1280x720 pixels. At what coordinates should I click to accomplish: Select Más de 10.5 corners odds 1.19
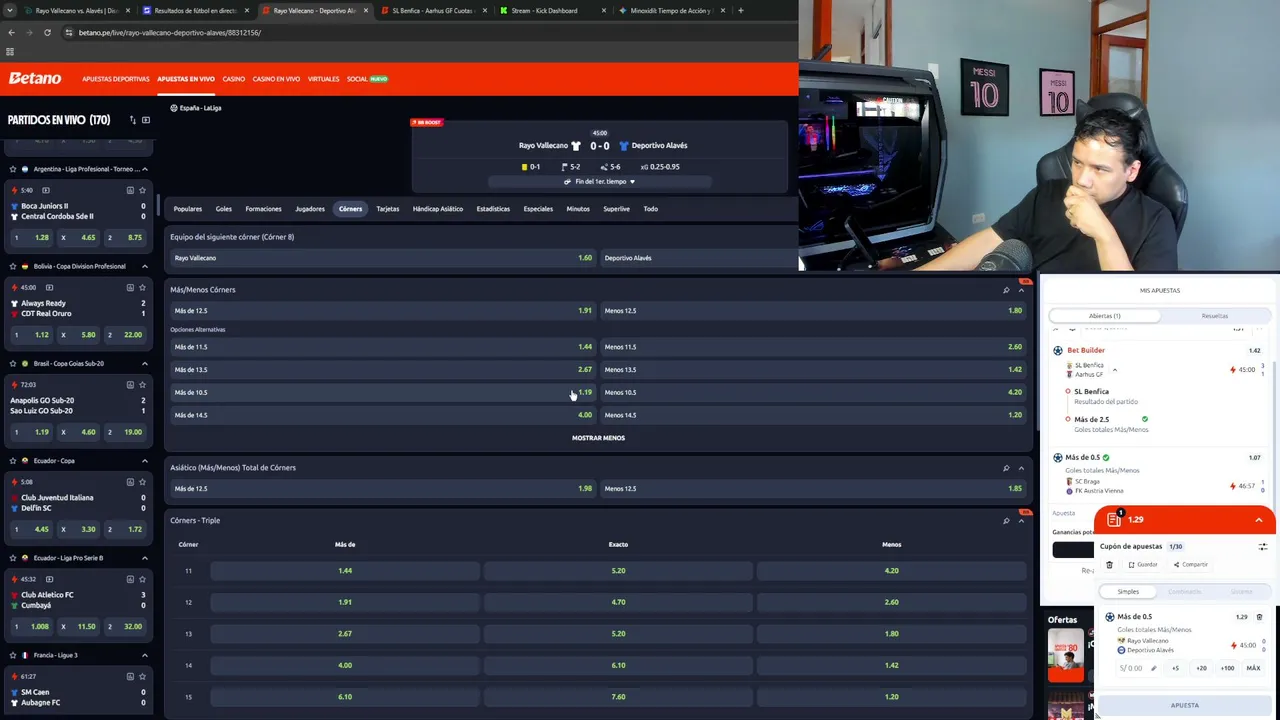[x=383, y=393]
